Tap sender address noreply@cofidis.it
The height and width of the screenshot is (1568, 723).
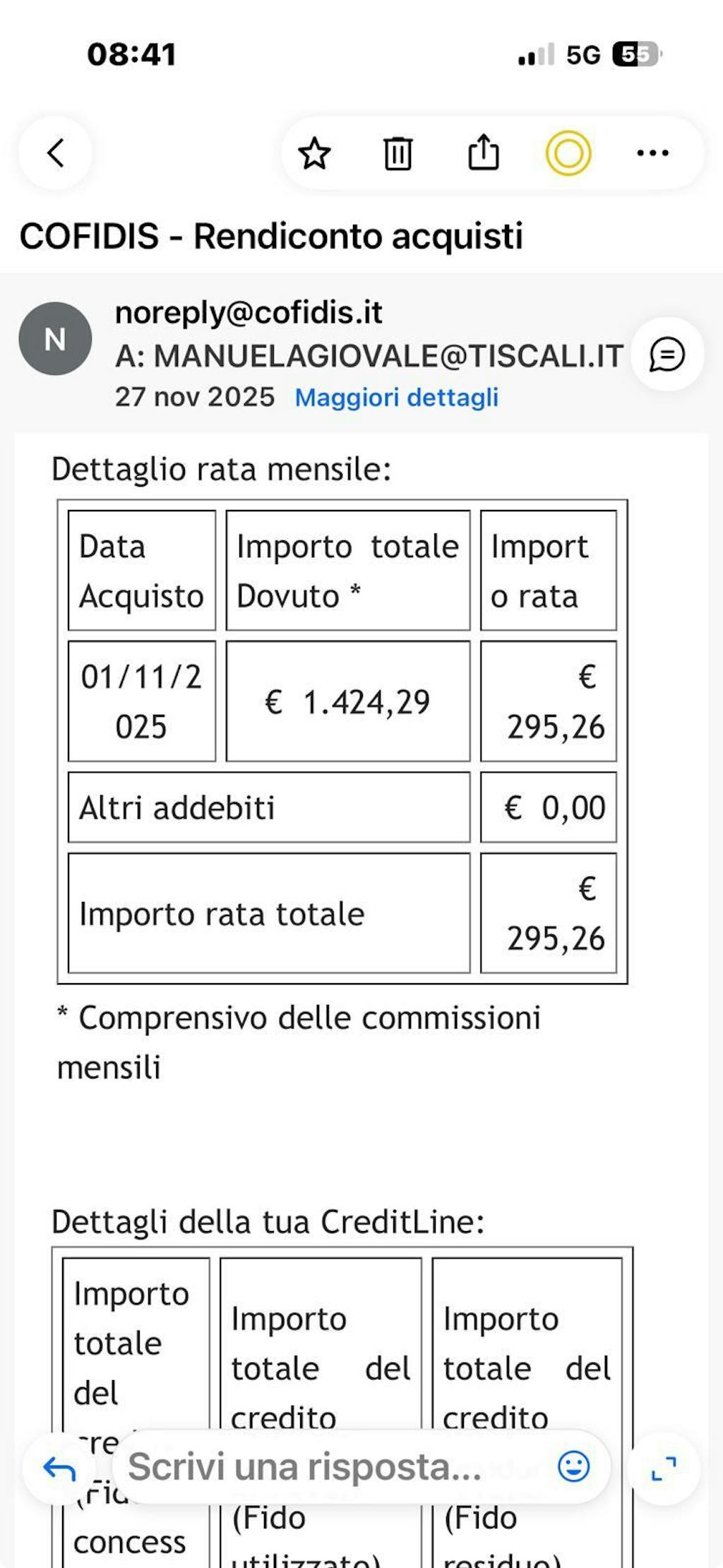tap(249, 312)
